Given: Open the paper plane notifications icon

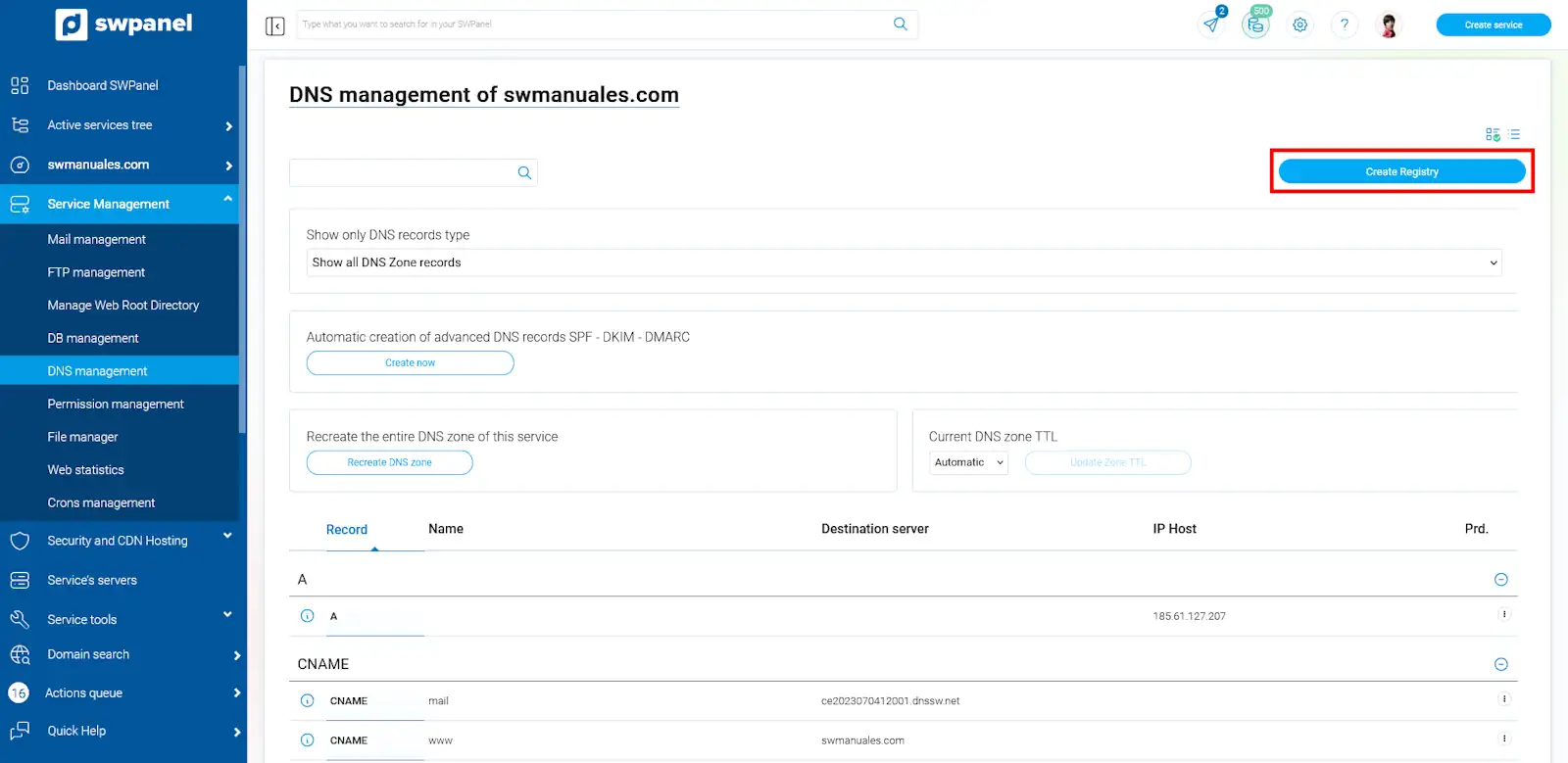Looking at the screenshot, I should tap(1212, 24).
